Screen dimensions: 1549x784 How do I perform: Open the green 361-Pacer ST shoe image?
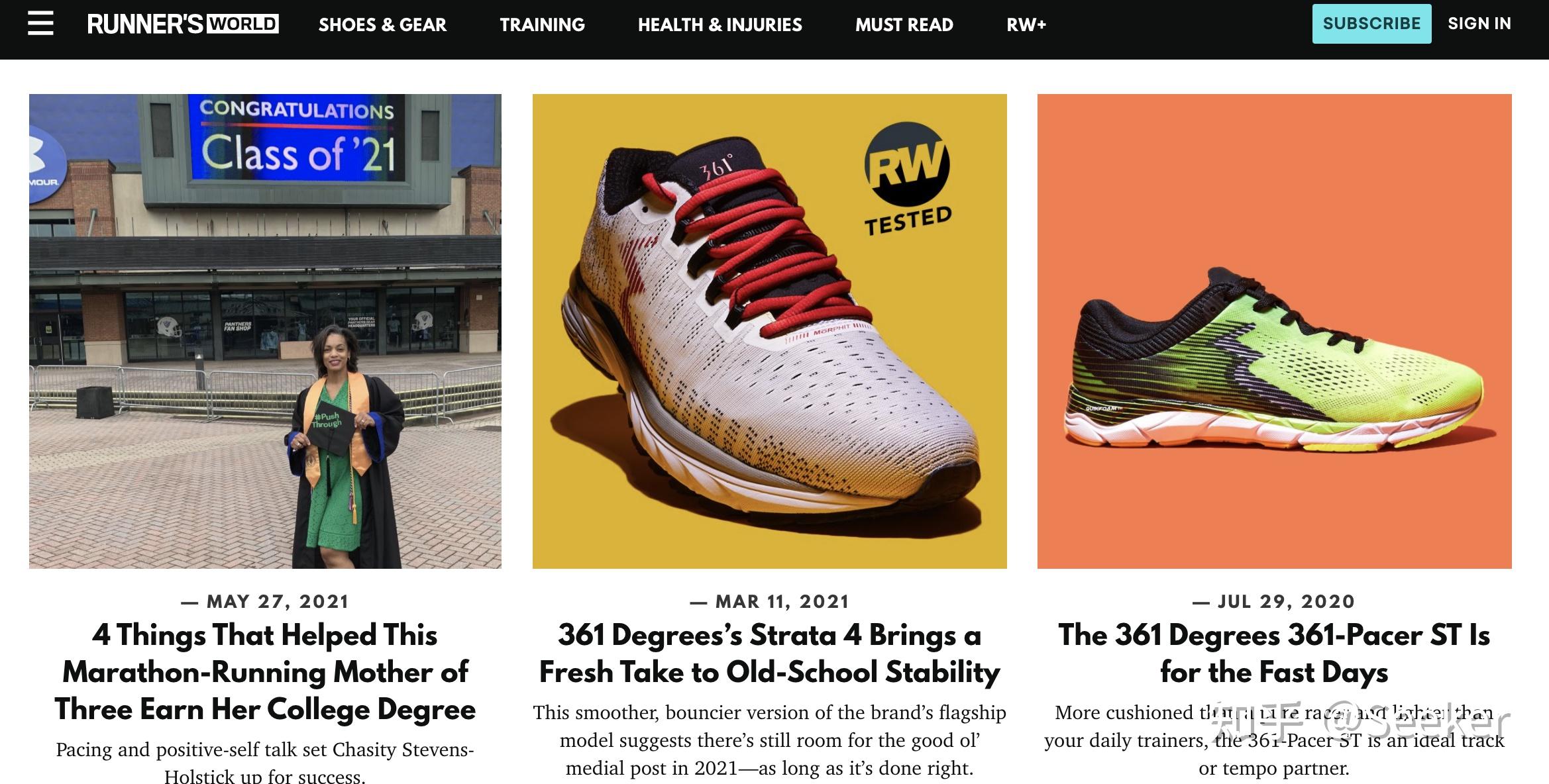(1274, 331)
